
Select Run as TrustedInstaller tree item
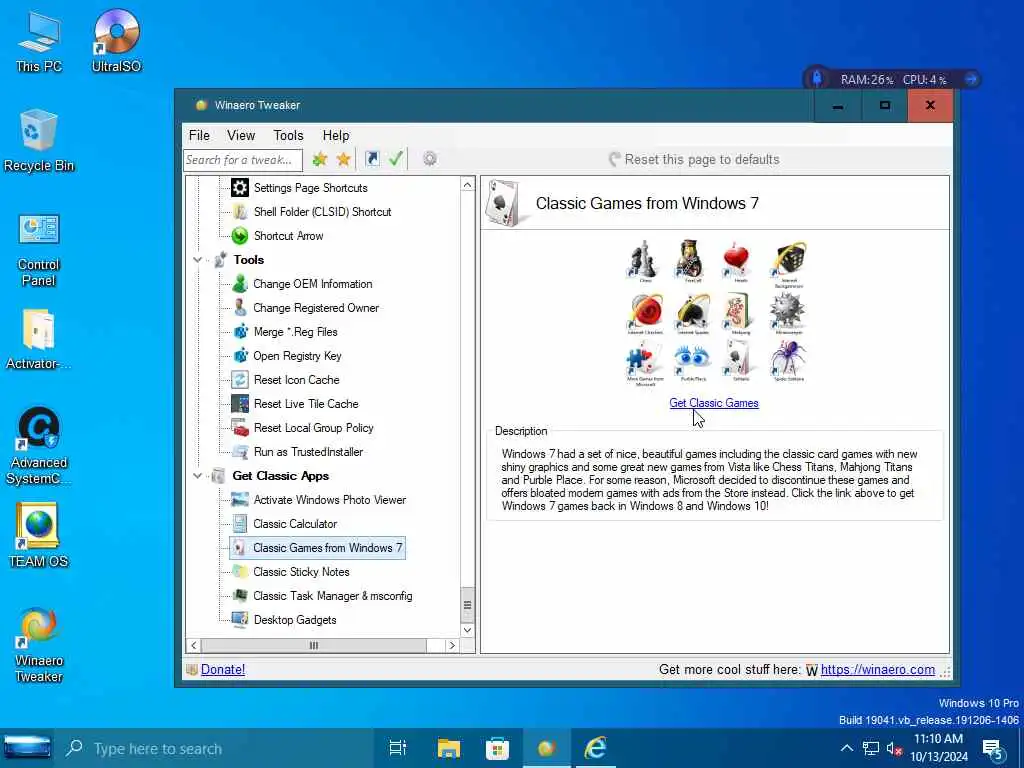[x=308, y=452]
